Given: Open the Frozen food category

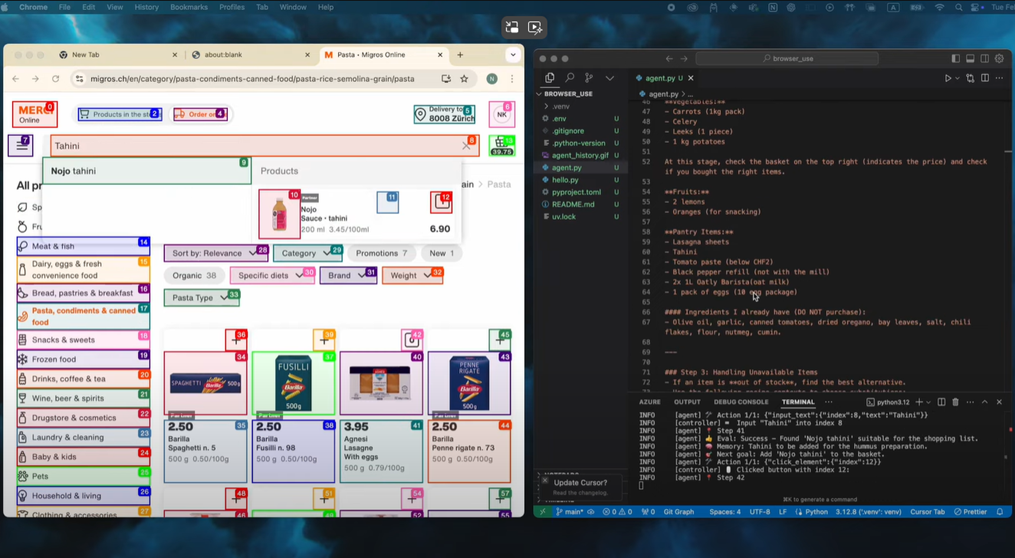Looking at the screenshot, I should click(84, 359).
